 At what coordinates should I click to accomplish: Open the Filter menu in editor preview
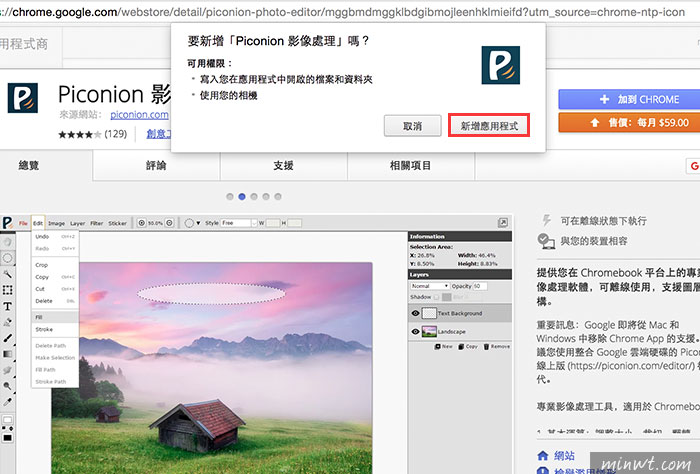tap(97, 223)
